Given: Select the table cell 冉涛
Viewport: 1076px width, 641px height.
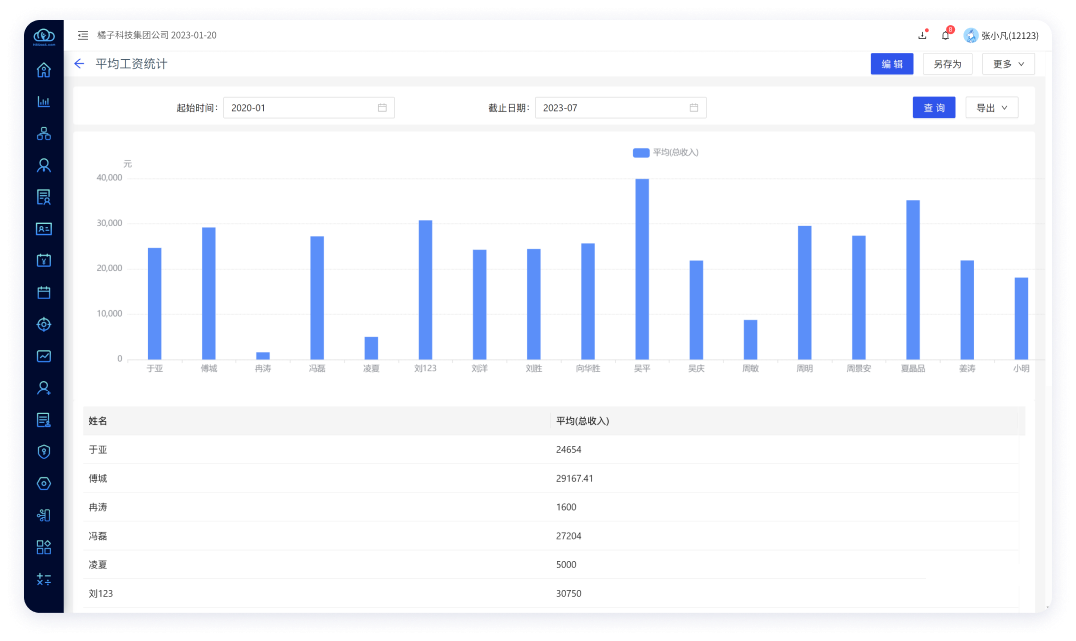Looking at the screenshot, I should [97, 507].
